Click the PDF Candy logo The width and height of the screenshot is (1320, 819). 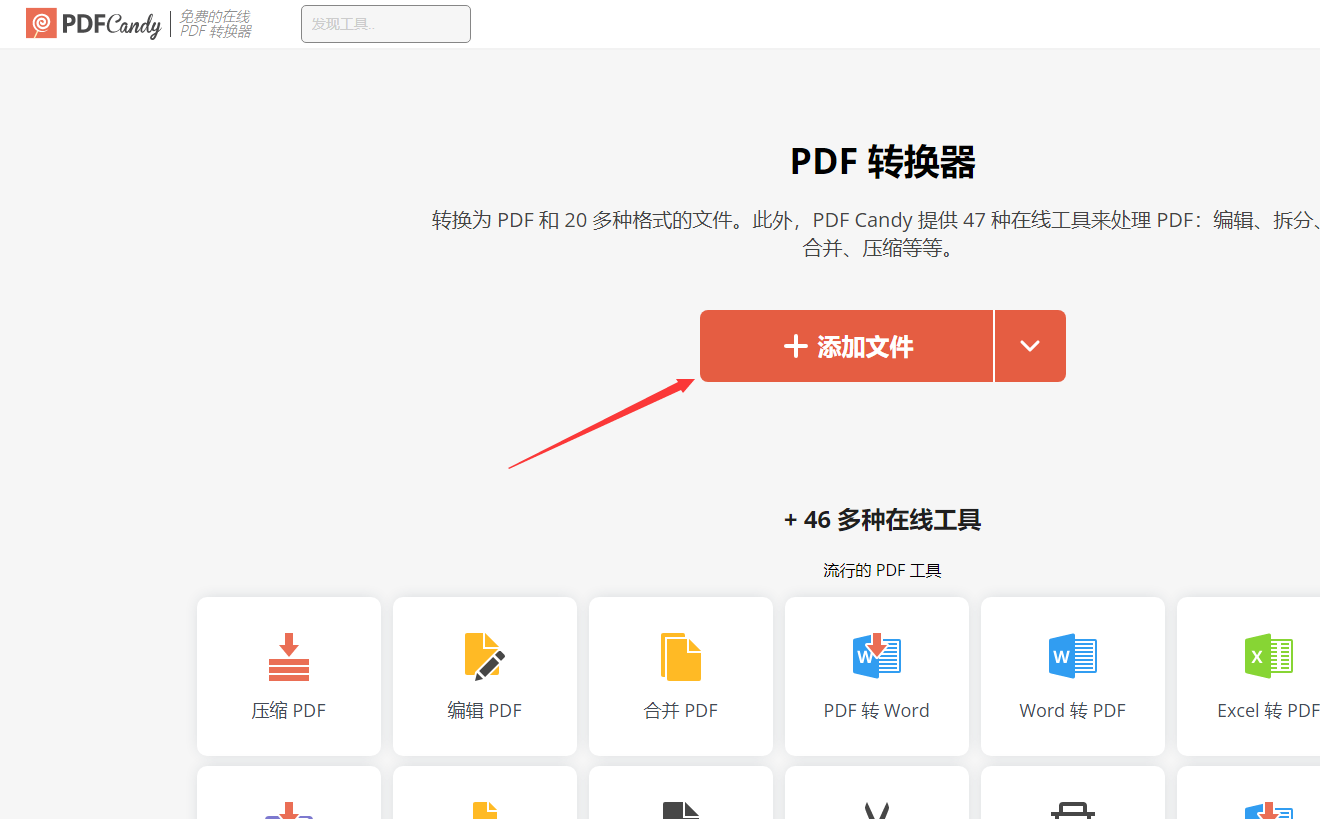[x=93, y=24]
